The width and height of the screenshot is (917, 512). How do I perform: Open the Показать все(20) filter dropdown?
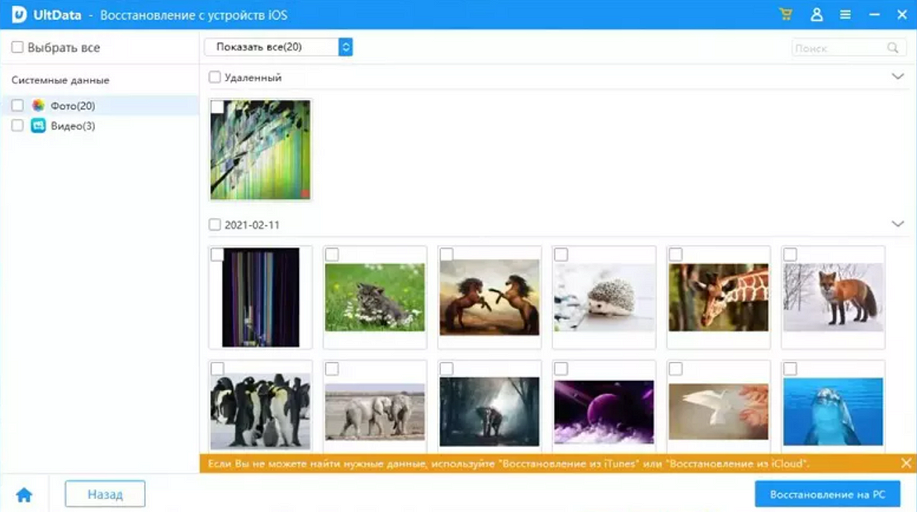pyautogui.click(x=278, y=47)
